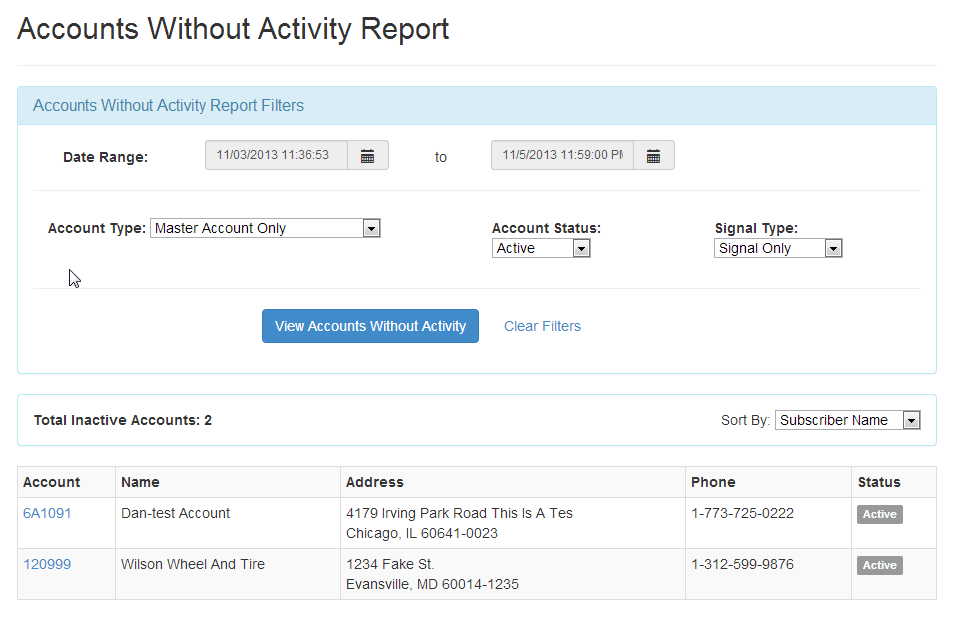Click the Clear Filters link
Viewport: 969px width, 621px height.
coord(543,326)
